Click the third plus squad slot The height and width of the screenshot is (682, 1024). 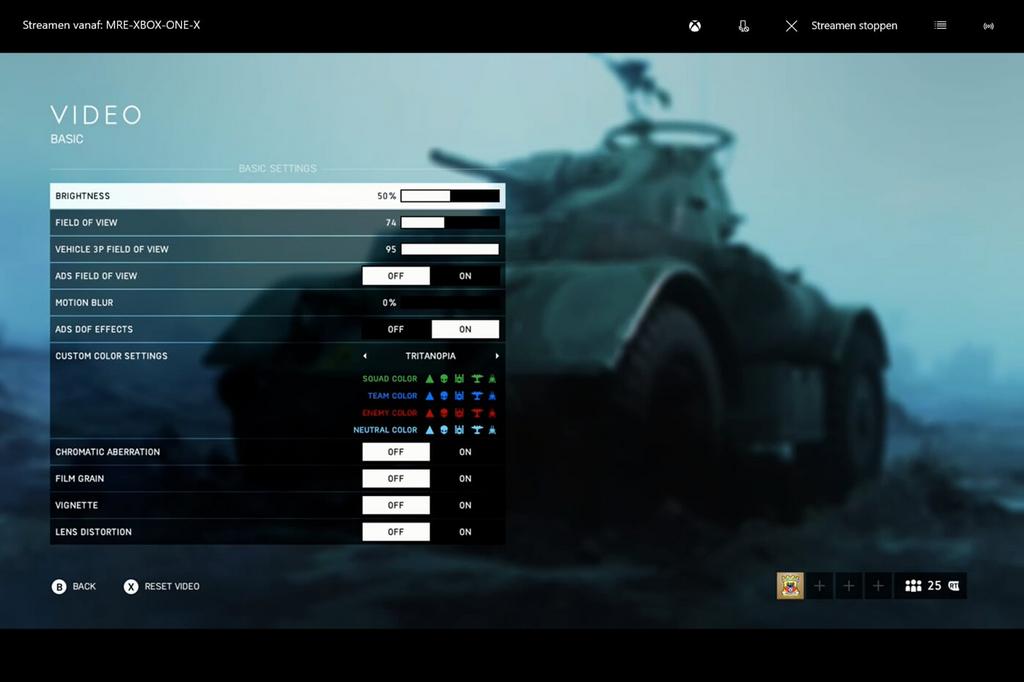[878, 586]
